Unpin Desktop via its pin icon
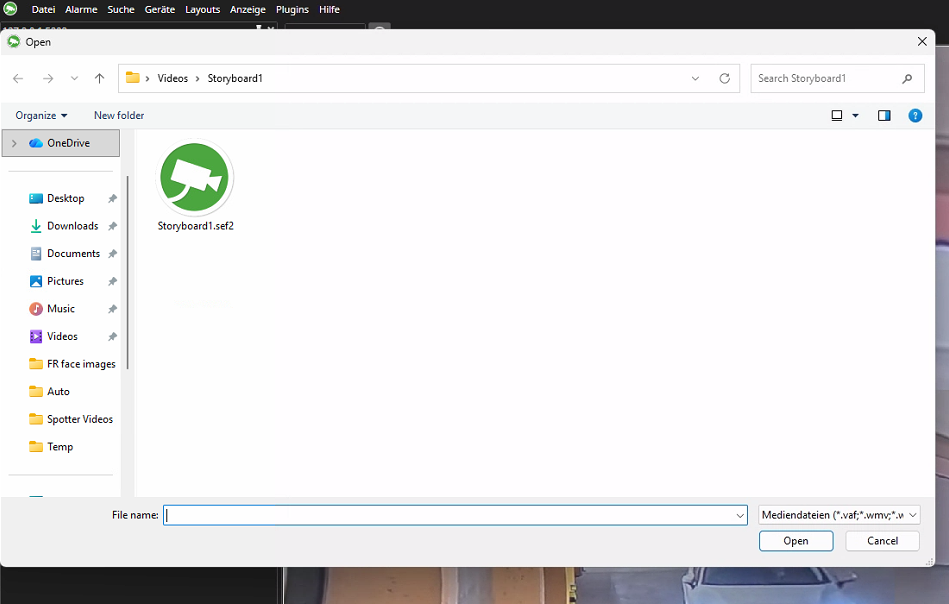Viewport: 949px width, 604px height. tap(112, 199)
